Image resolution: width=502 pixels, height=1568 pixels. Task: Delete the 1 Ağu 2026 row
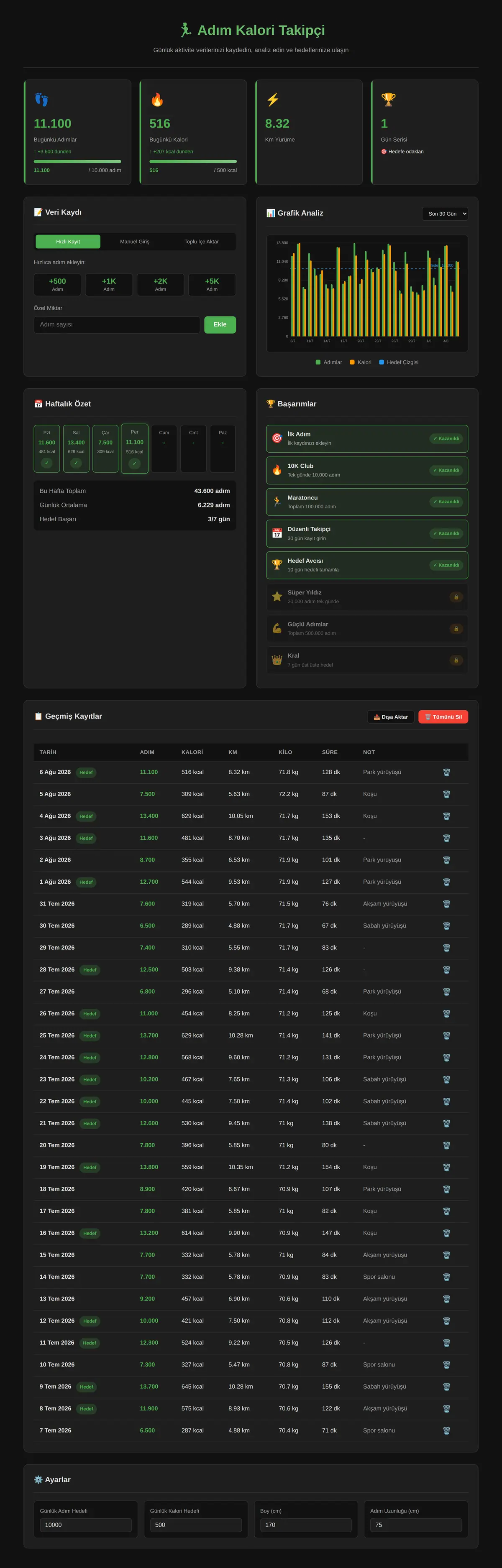pos(446,882)
